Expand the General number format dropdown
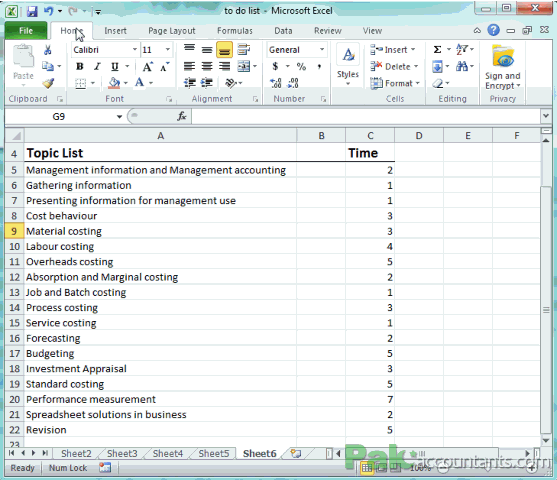Screen dimensions: 557x480 tap(322, 50)
